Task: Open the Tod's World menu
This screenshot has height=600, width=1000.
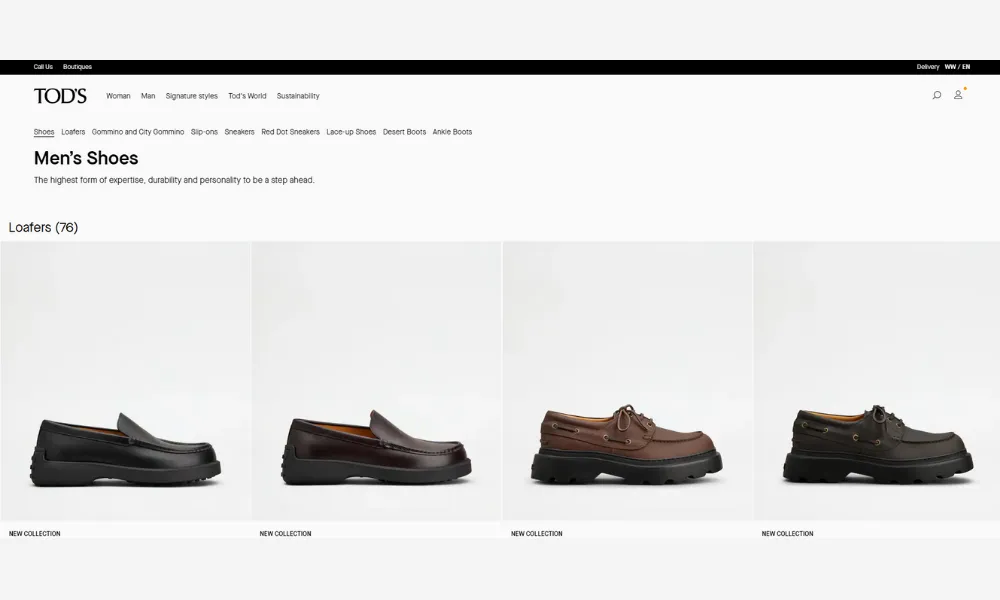Action: point(247,97)
